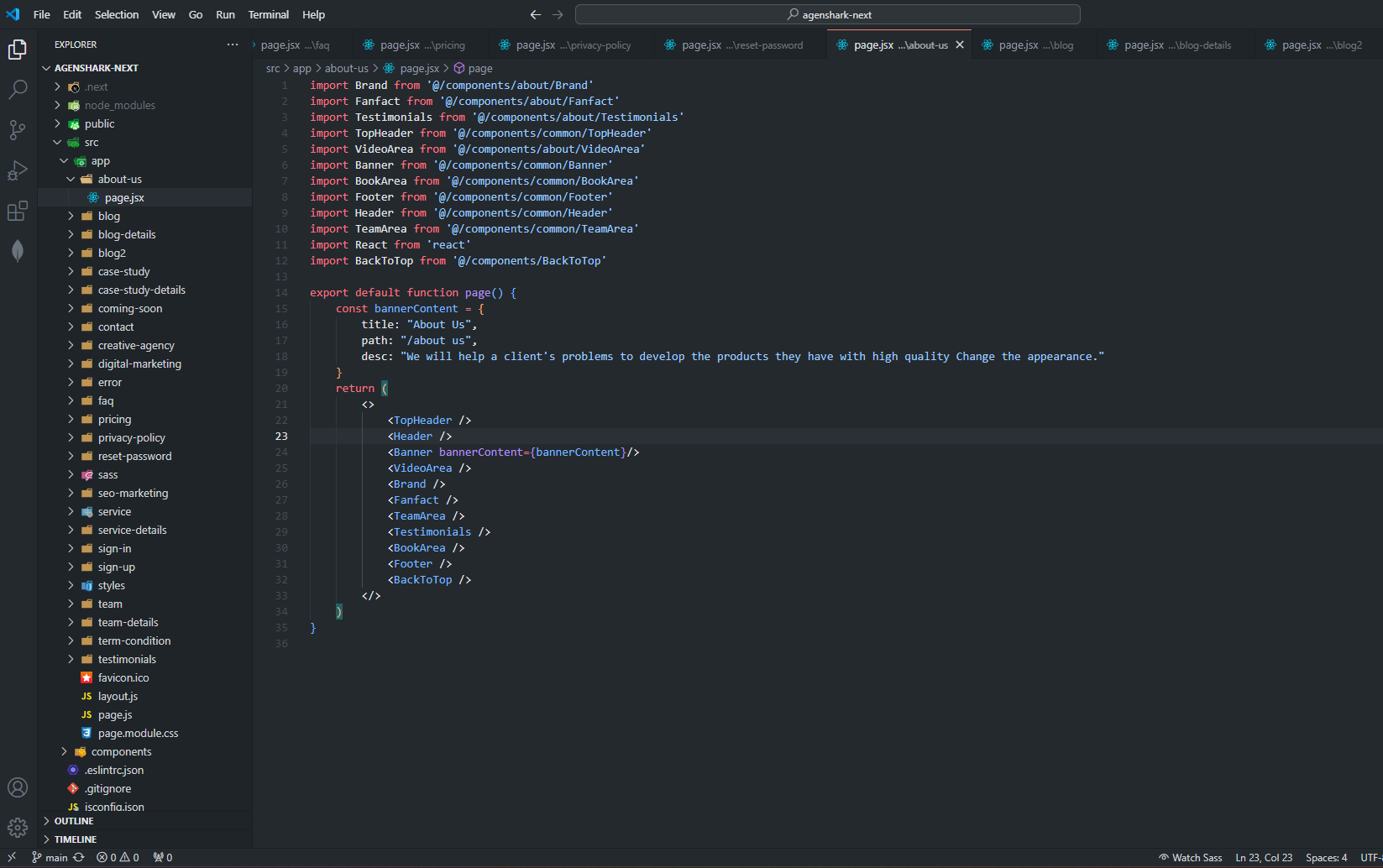This screenshot has height=868, width=1383.
Task: Click the Spaces: 4 indicator
Action: [1326, 857]
